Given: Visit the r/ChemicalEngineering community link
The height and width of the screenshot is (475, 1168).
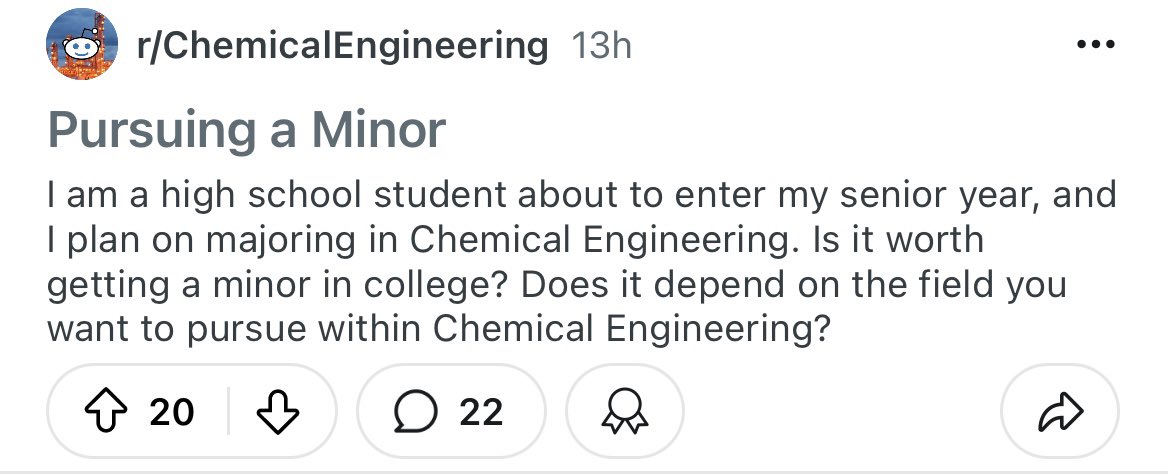Looking at the screenshot, I should click(x=343, y=46).
